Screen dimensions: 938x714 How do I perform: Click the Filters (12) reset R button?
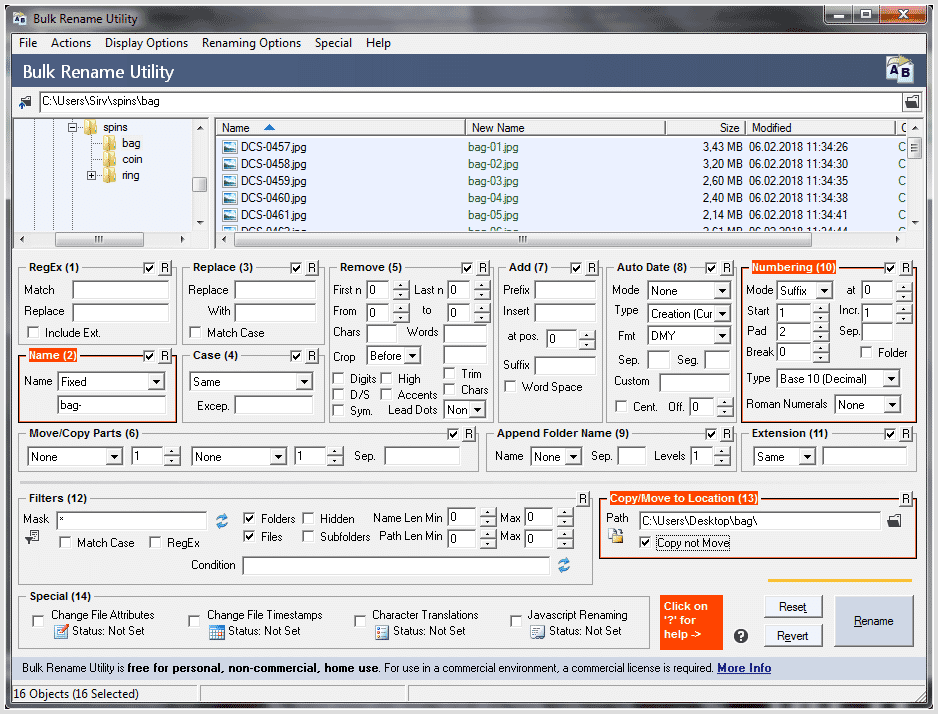[x=583, y=499]
